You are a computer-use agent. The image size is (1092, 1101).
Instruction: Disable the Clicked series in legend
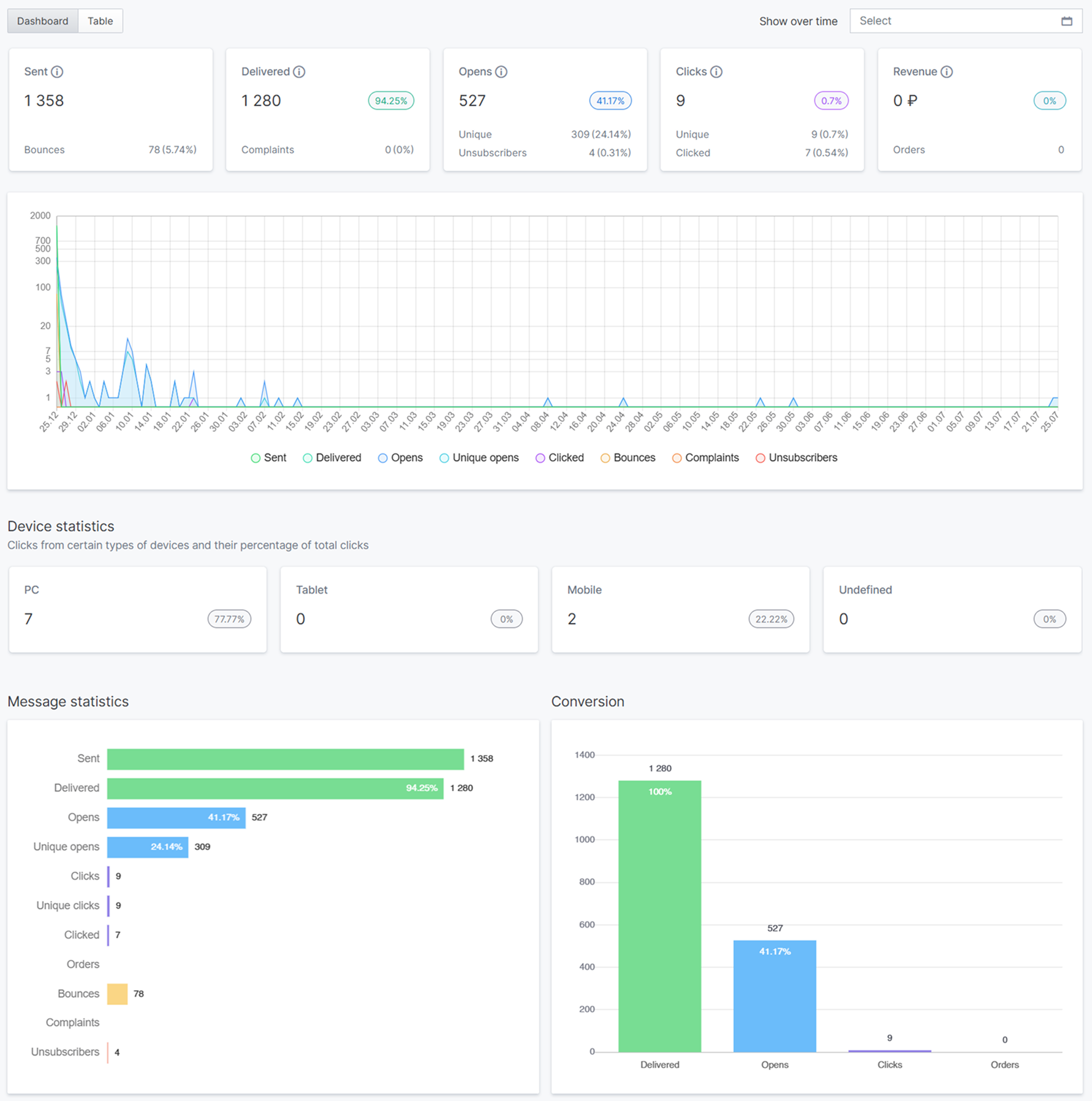click(559, 458)
